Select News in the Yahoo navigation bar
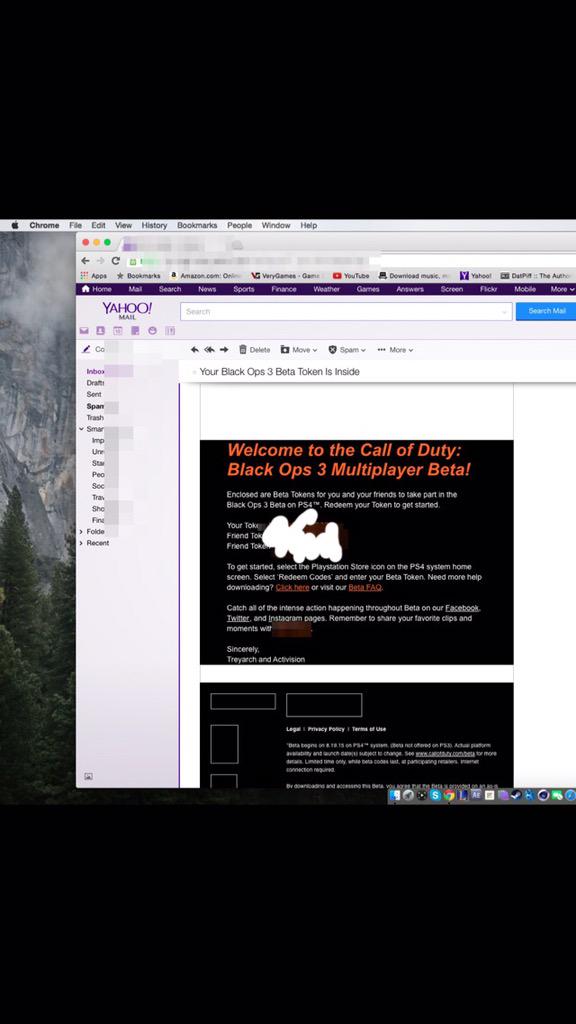The height and width of the screenshot is (1024, 576). pyautogui.click(x=207, y=289)
